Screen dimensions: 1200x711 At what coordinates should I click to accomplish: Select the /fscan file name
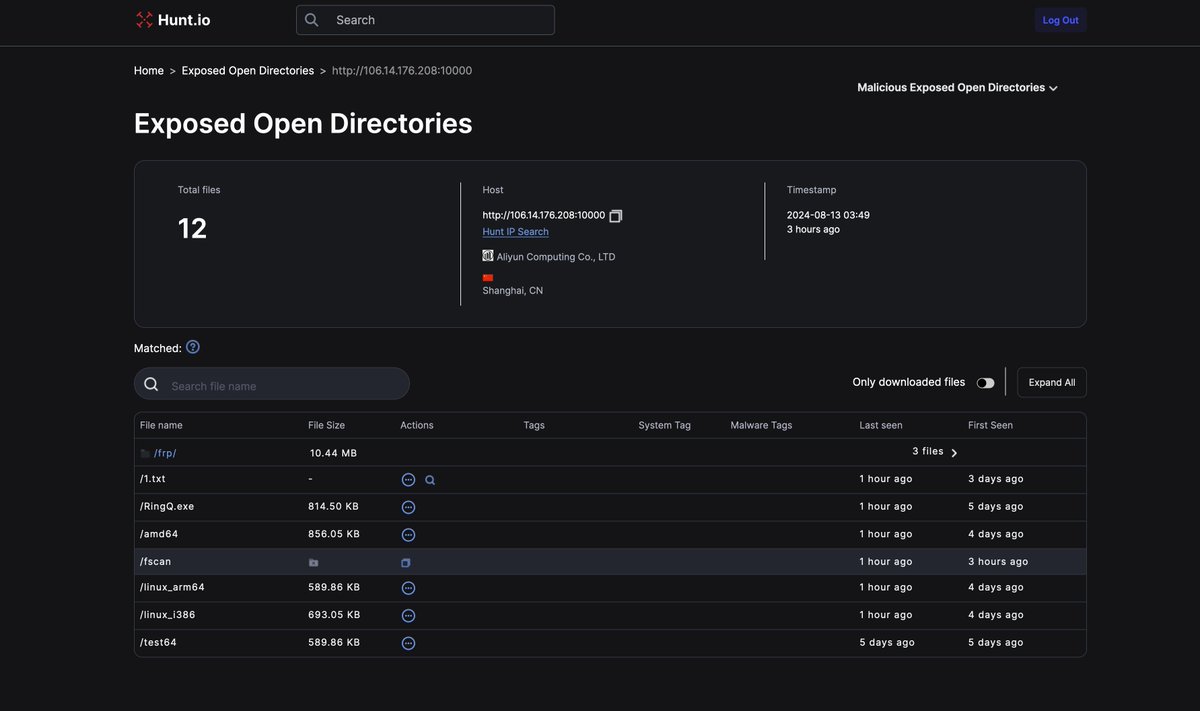pos(155,562)
